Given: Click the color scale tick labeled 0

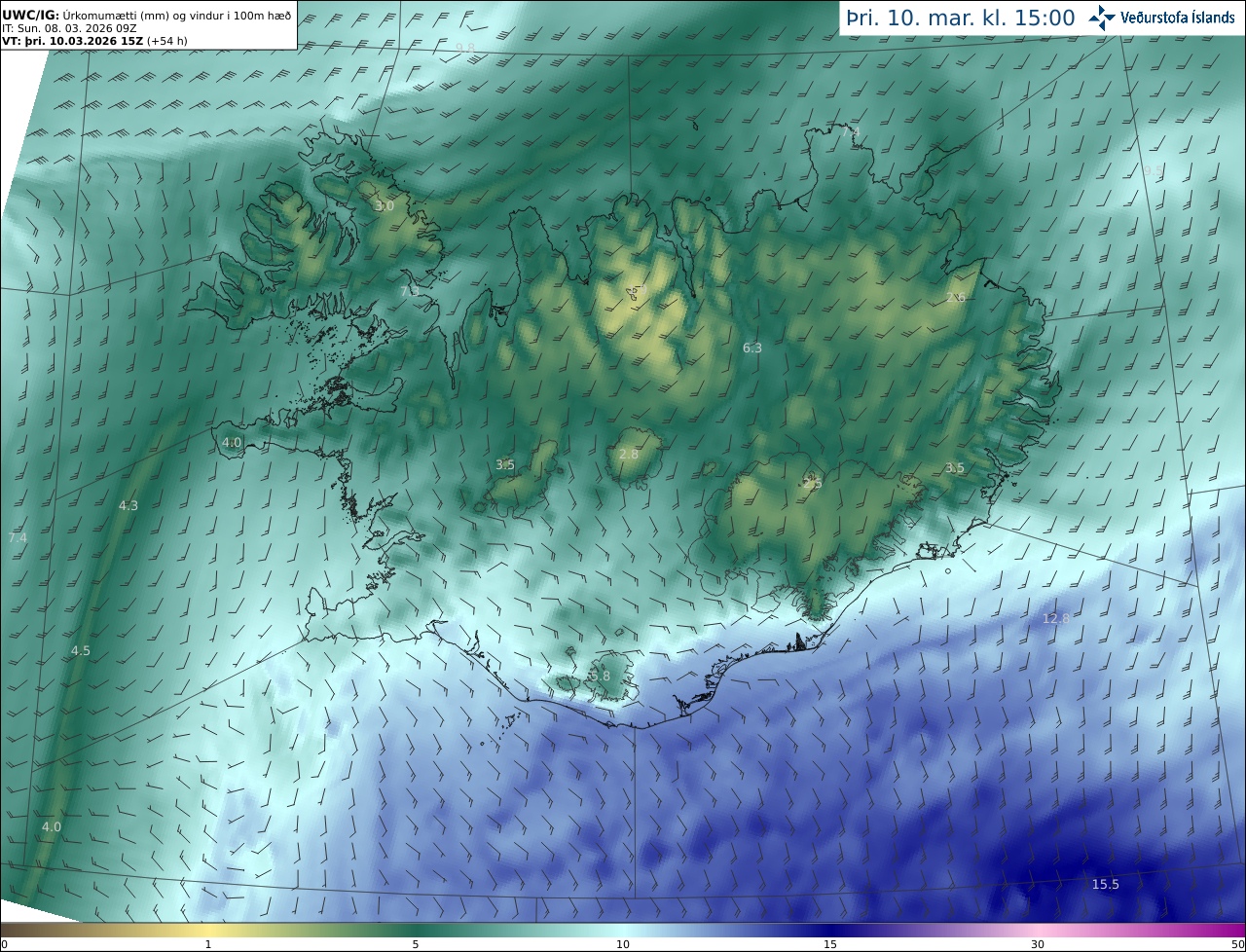Looking at the screenshot, I should (4, 944).
